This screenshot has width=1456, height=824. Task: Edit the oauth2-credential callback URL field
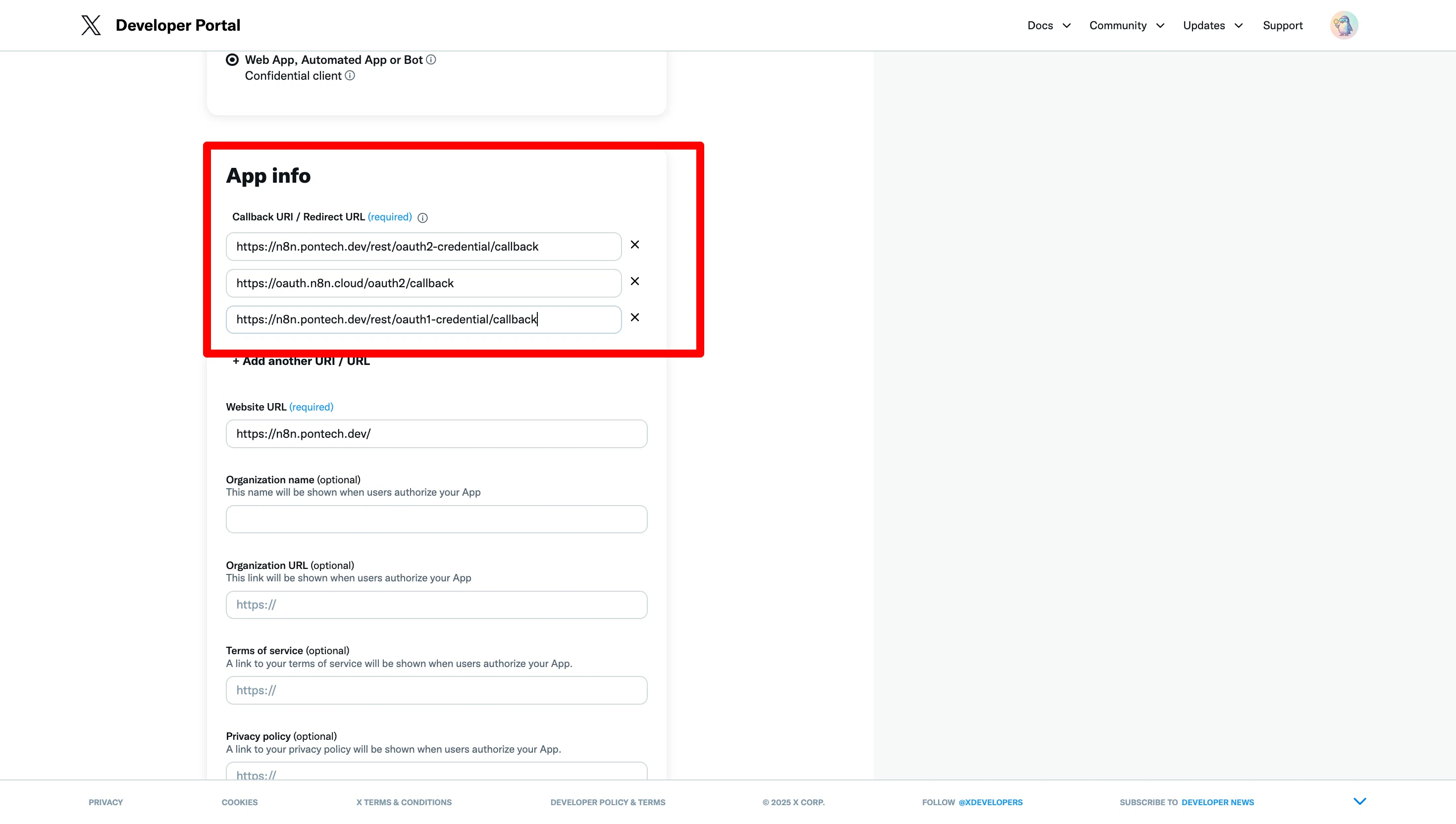pos(423,247)
